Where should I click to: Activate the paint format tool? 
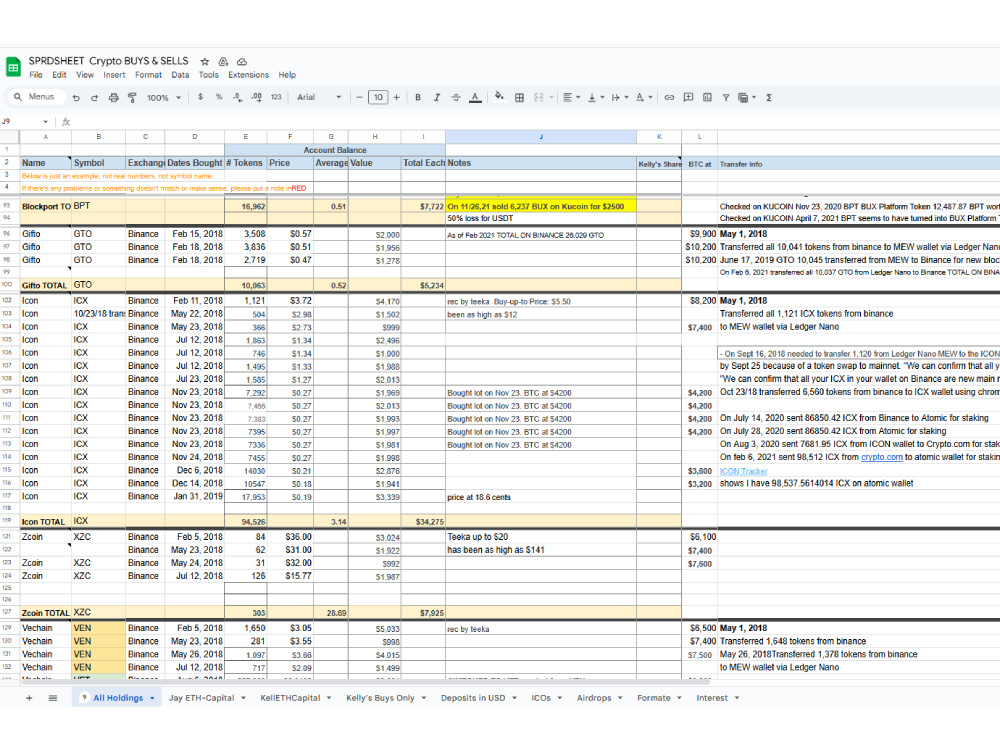click(x=132, y=98)
